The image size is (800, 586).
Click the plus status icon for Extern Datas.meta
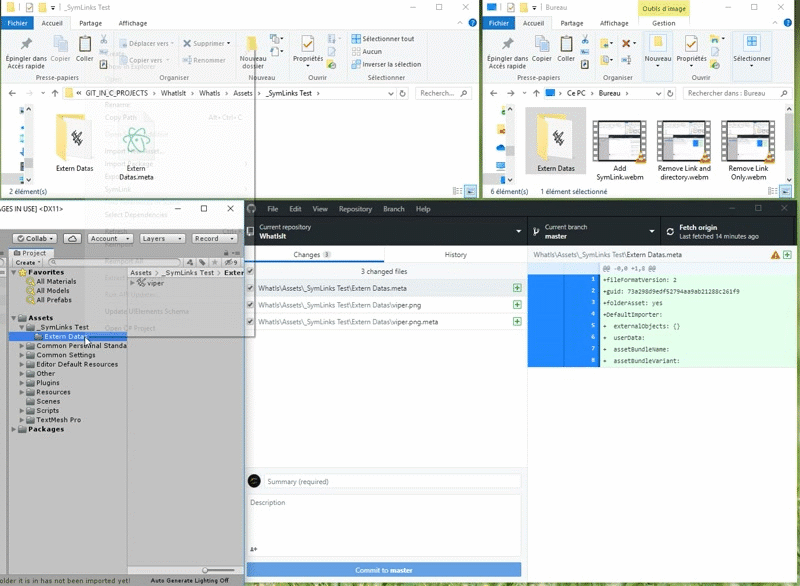coord(517,288)
